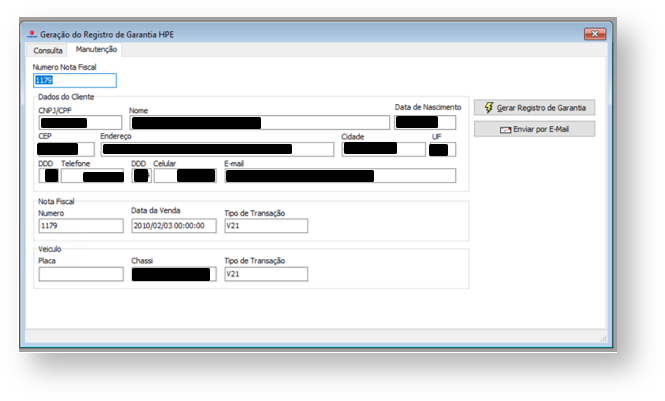This screenshot has width=665, height=401.
Task: Click the 'Veiculo' group label
Action: tap(50, 249)
